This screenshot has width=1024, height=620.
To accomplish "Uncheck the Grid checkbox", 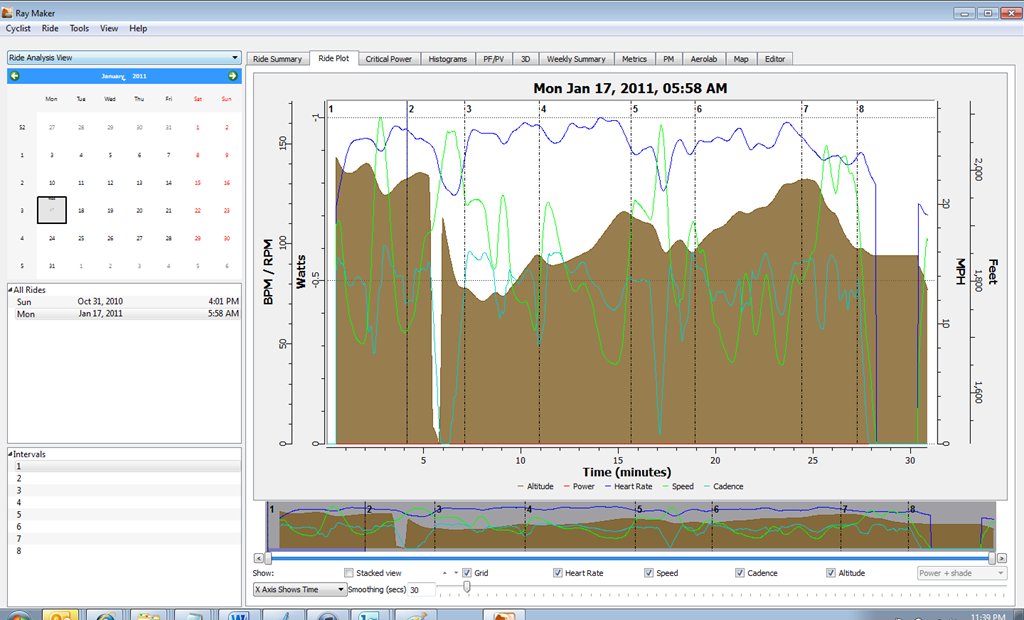I will 467,573.
